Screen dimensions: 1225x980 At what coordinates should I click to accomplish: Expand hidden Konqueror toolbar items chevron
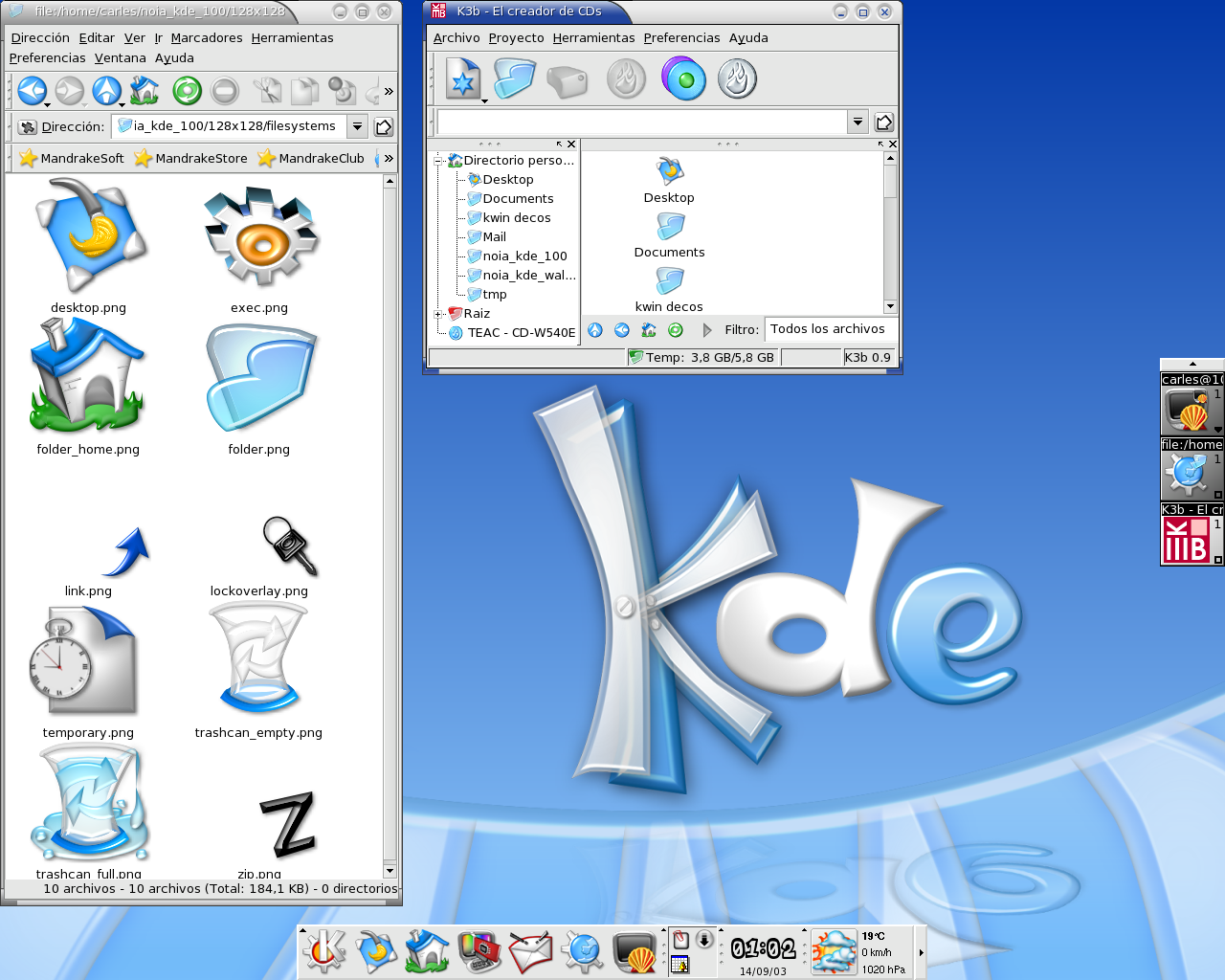coord(389,92)
